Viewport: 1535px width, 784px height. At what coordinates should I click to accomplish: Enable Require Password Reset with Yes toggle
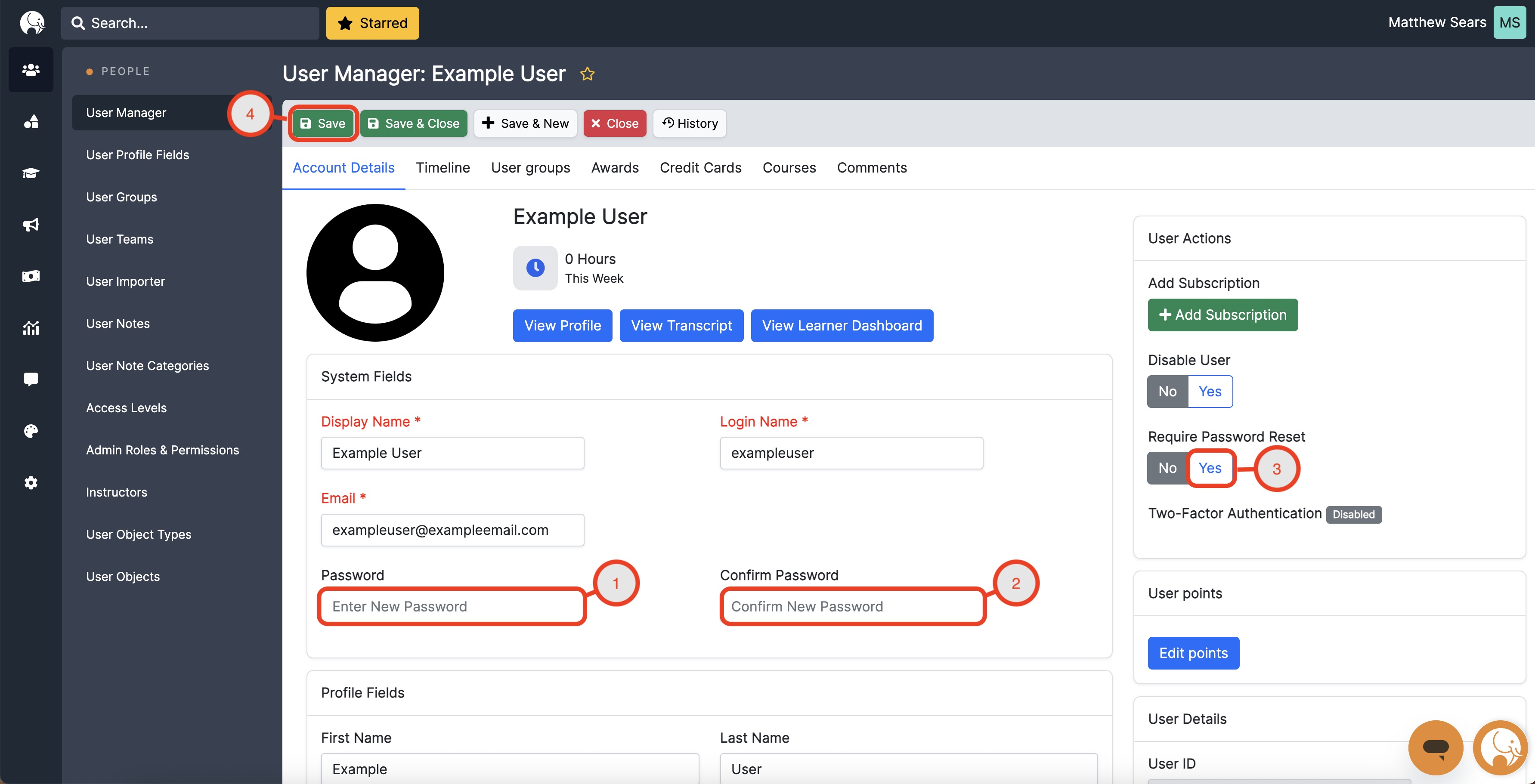tap(1210, 468)
